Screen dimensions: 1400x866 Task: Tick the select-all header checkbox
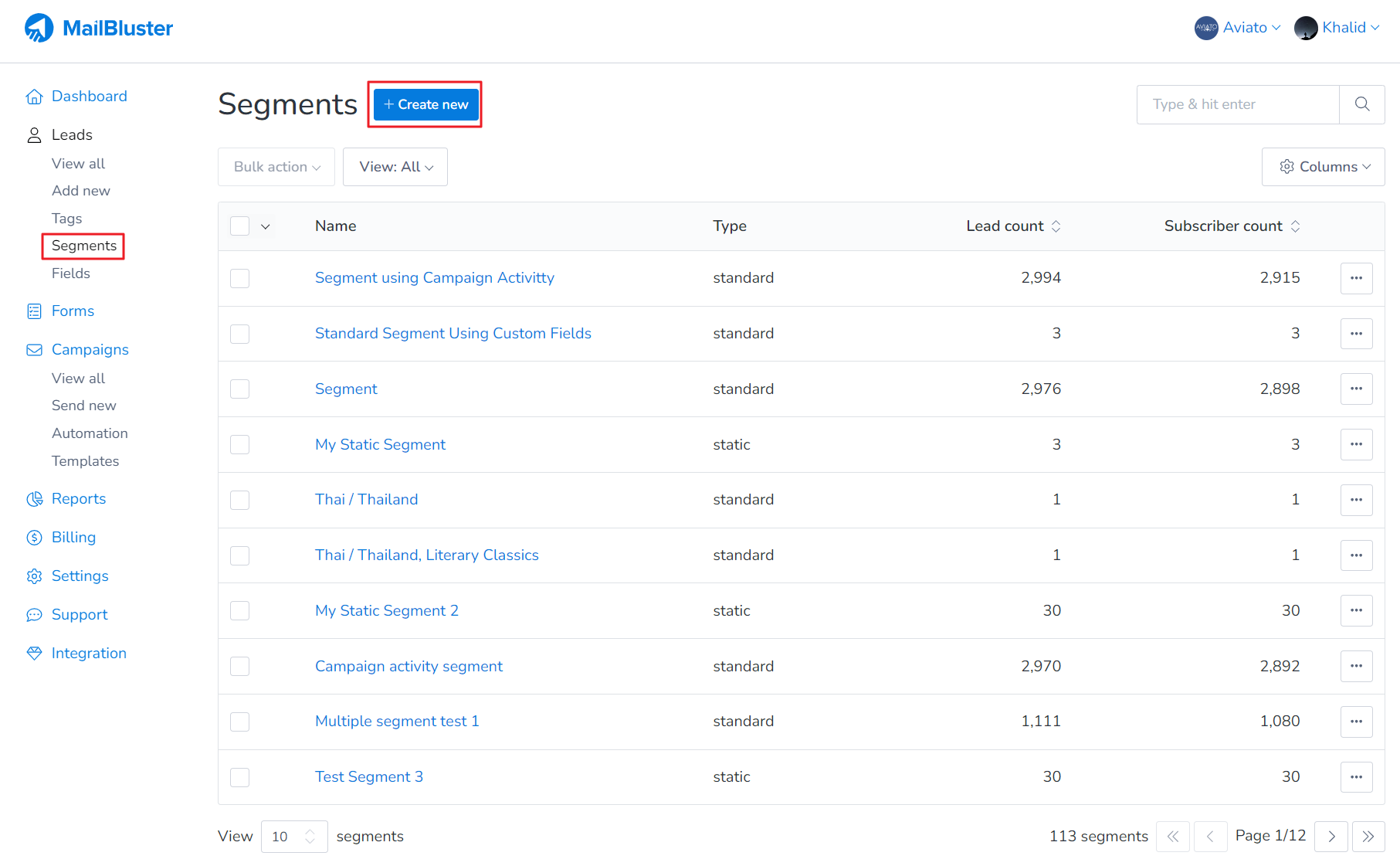(240, 226)
